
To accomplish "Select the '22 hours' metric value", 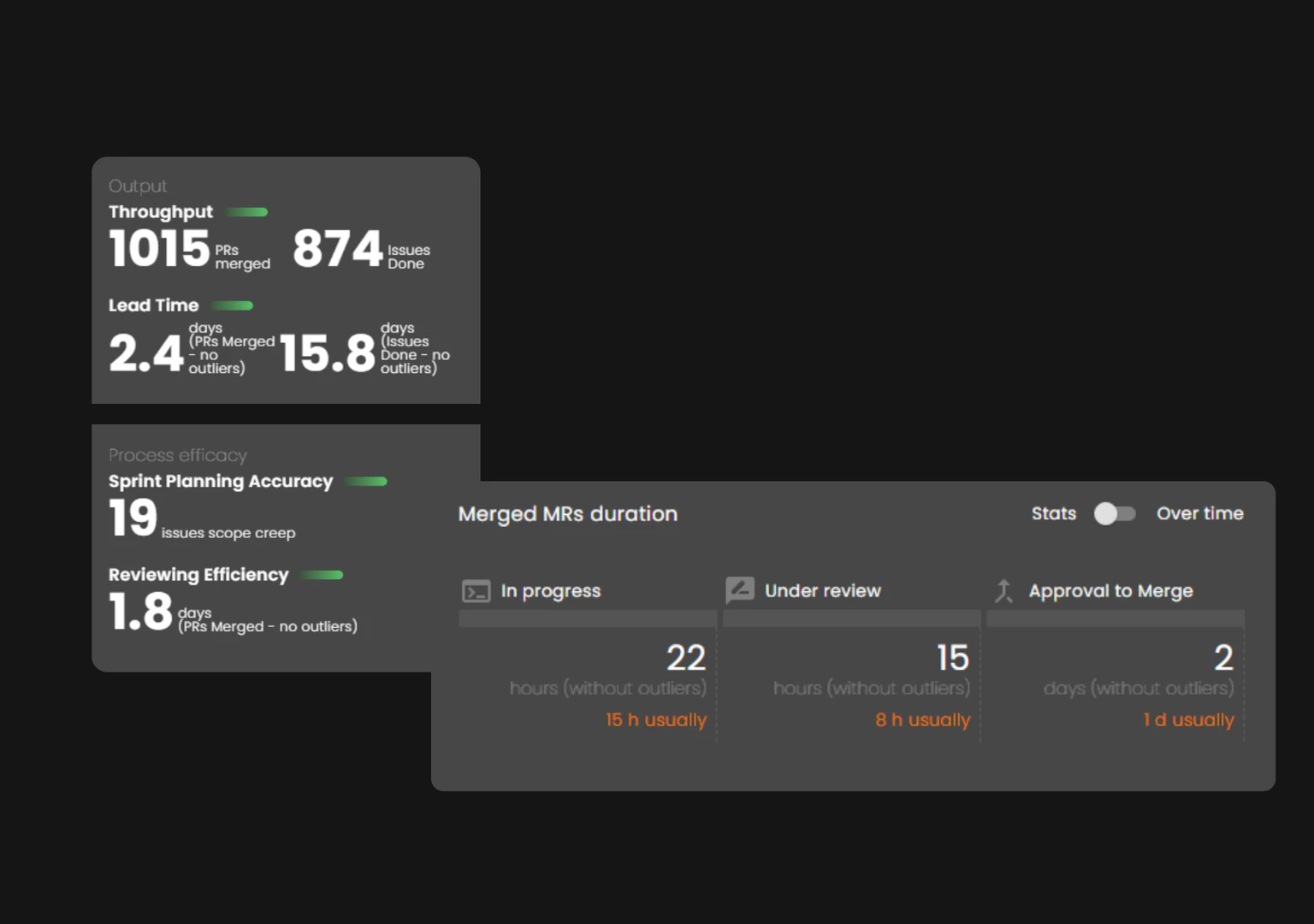I will tap(686, 658).
